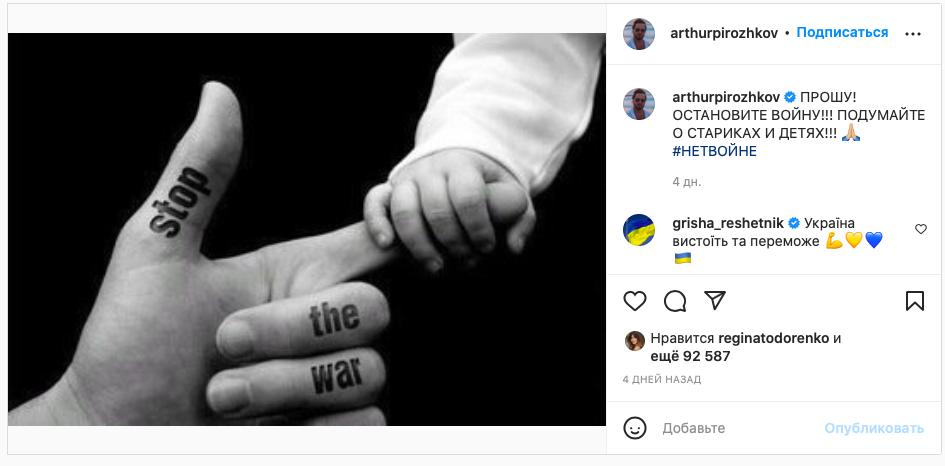Click the arthurpirozhkov avatar beside the caption
The height and width of the screenshot is (466, 945).
click(x=639, y=104)
